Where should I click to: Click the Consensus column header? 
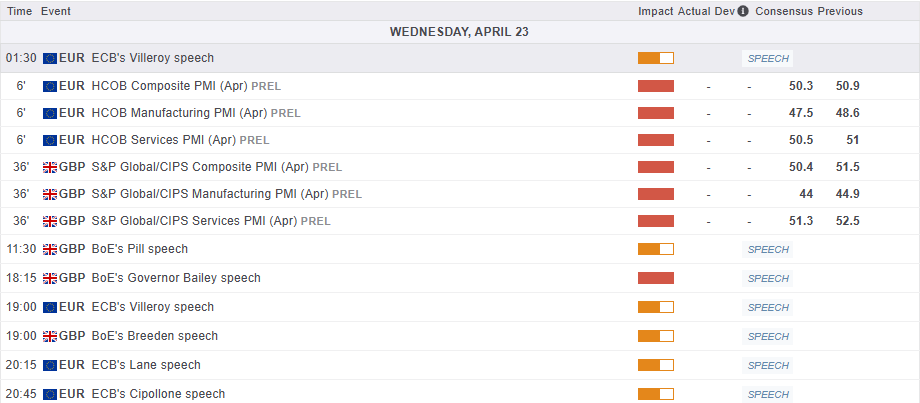[784, 11]
